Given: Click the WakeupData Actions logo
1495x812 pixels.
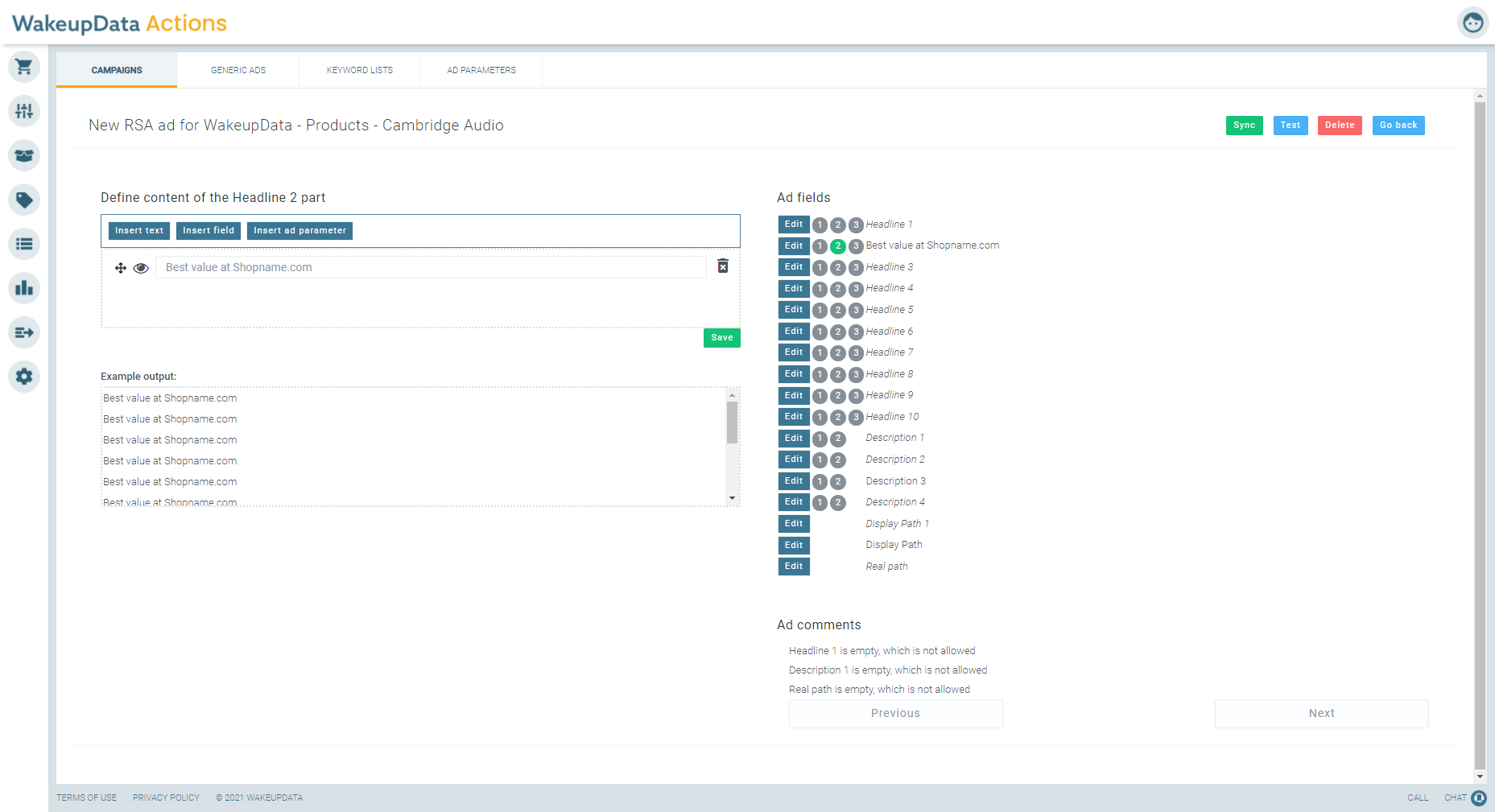Looking at the screenshot, I should (x=119, y=23).
